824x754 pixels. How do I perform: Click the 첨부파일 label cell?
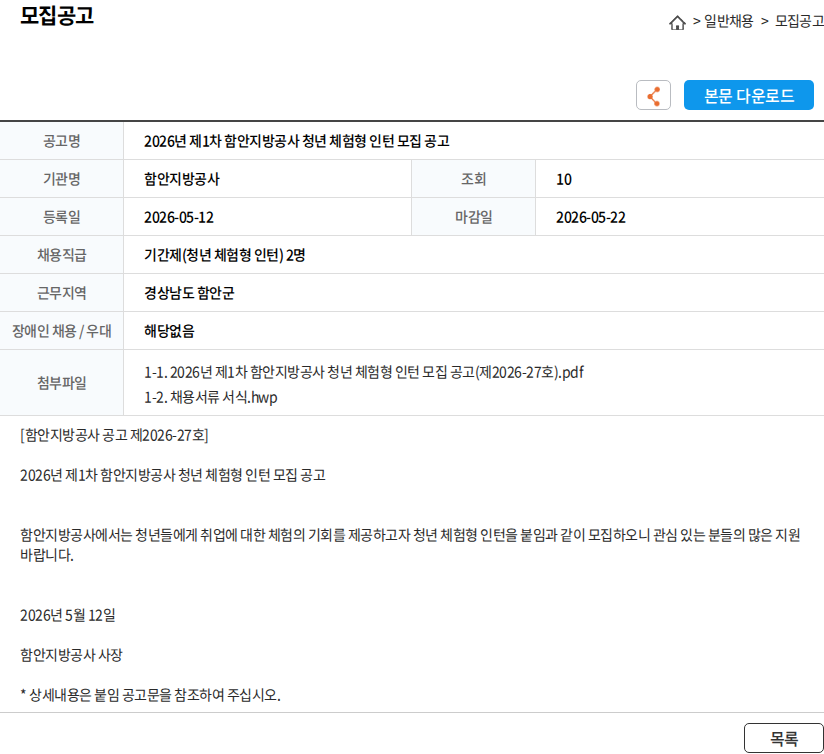coord(61,383)
